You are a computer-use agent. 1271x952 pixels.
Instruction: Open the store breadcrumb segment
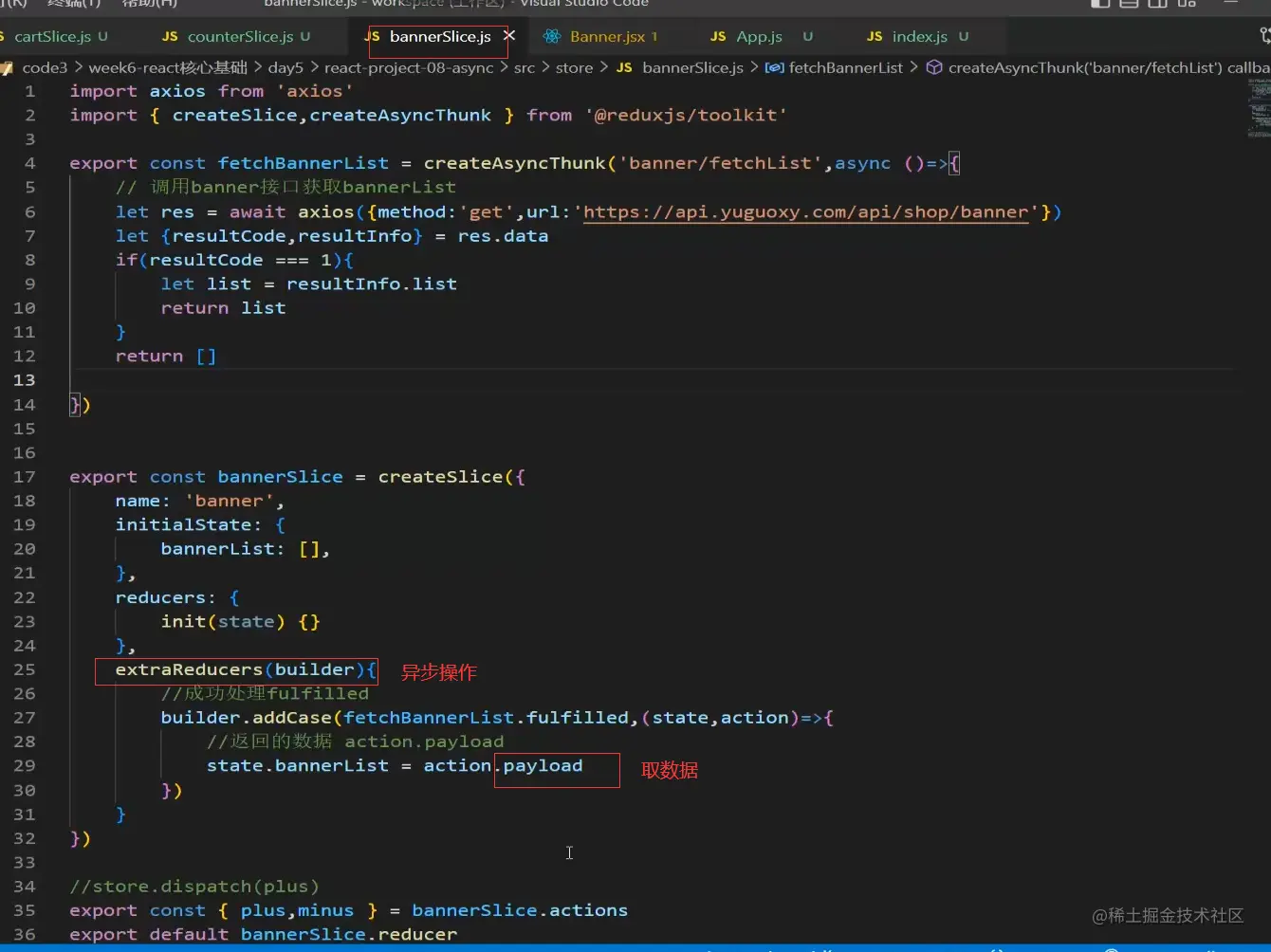[x=575, y=67]
